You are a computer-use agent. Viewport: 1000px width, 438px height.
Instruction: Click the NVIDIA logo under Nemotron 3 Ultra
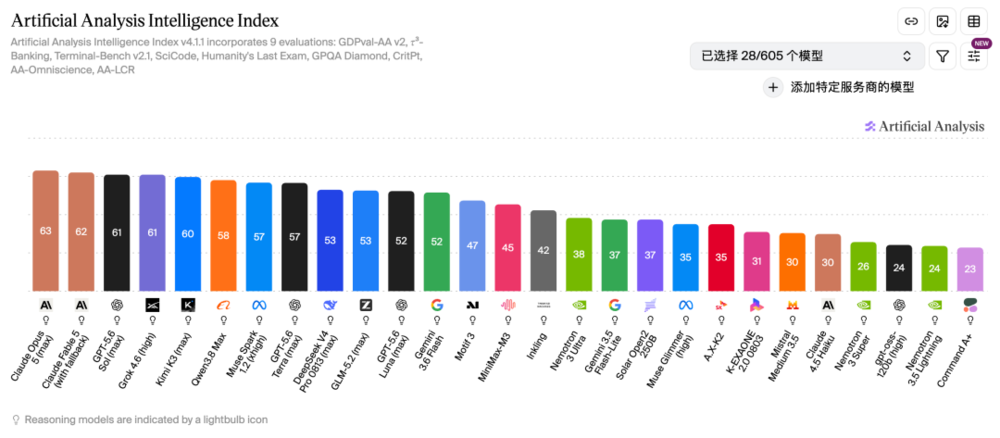(x=579, y=305)
